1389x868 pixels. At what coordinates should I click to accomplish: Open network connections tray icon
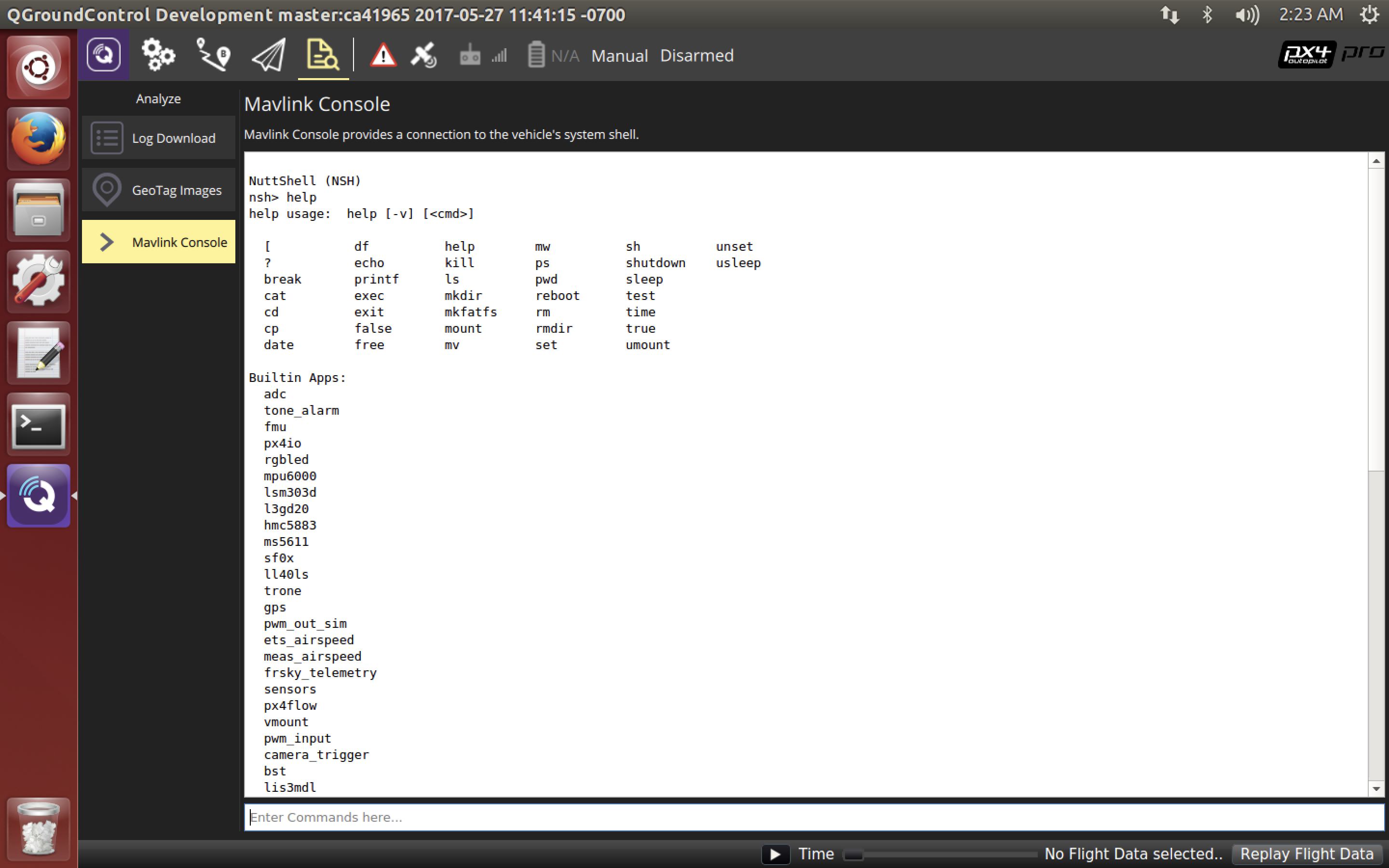(x=1169, y=14)
